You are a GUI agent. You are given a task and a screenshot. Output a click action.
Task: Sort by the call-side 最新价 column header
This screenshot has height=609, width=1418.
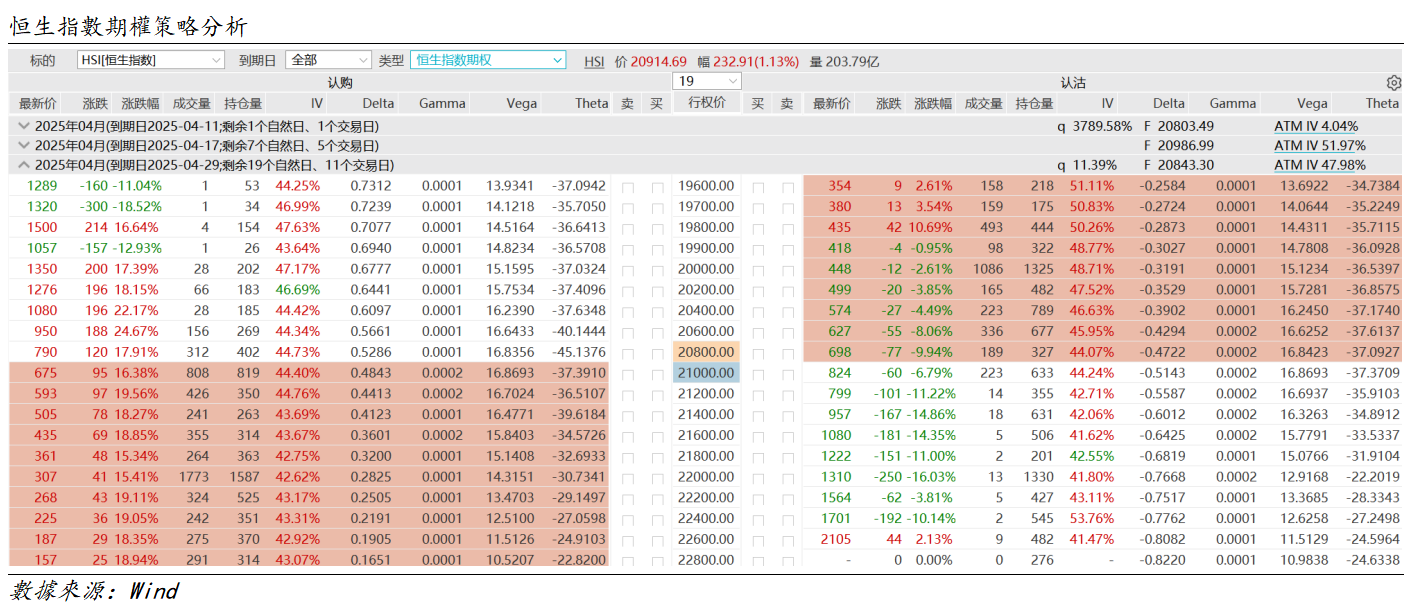click(38, 103)
